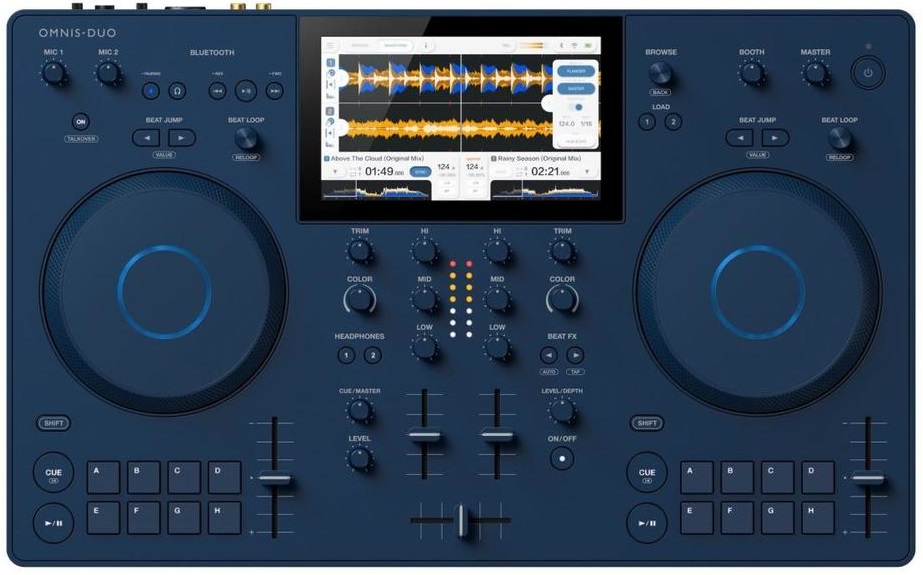Push the Browse knob (Back)
Image resolution: width=923 pixels, height=575 pixels.
pyautogui.click(x=660, y=74)
